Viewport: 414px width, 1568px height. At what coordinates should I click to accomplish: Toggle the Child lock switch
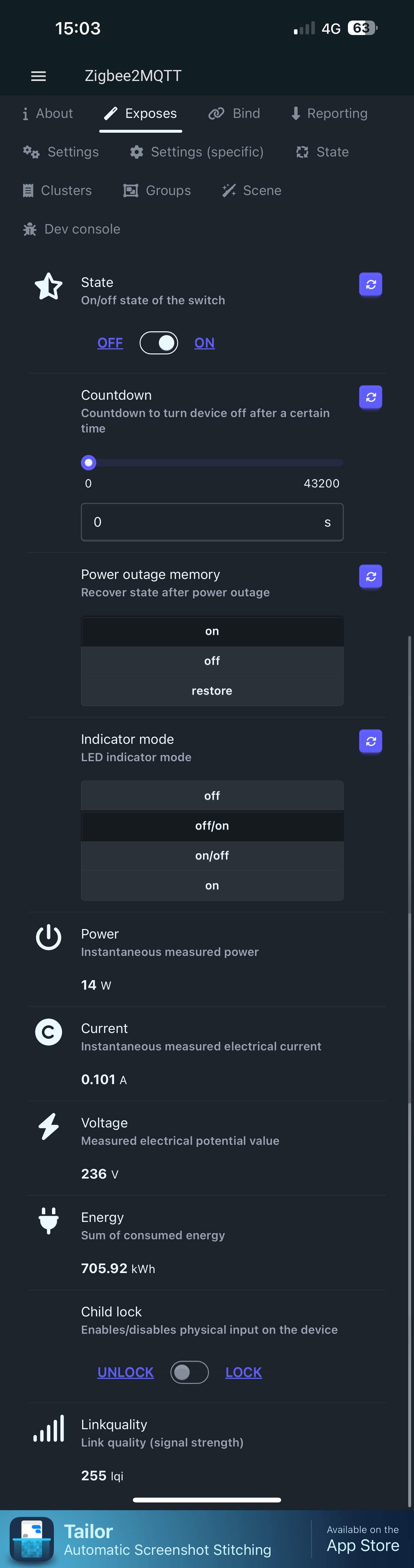point(190,1372)
